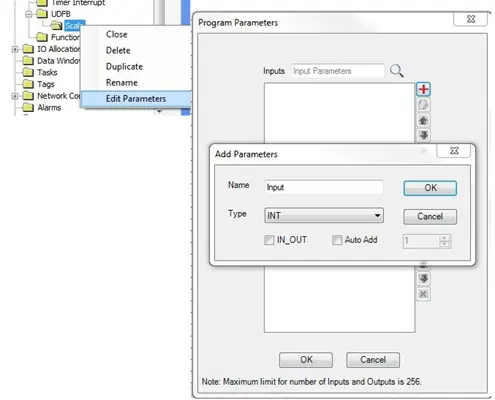Click the move-down arrow icon beside the lower list

(x=423, y=279)
